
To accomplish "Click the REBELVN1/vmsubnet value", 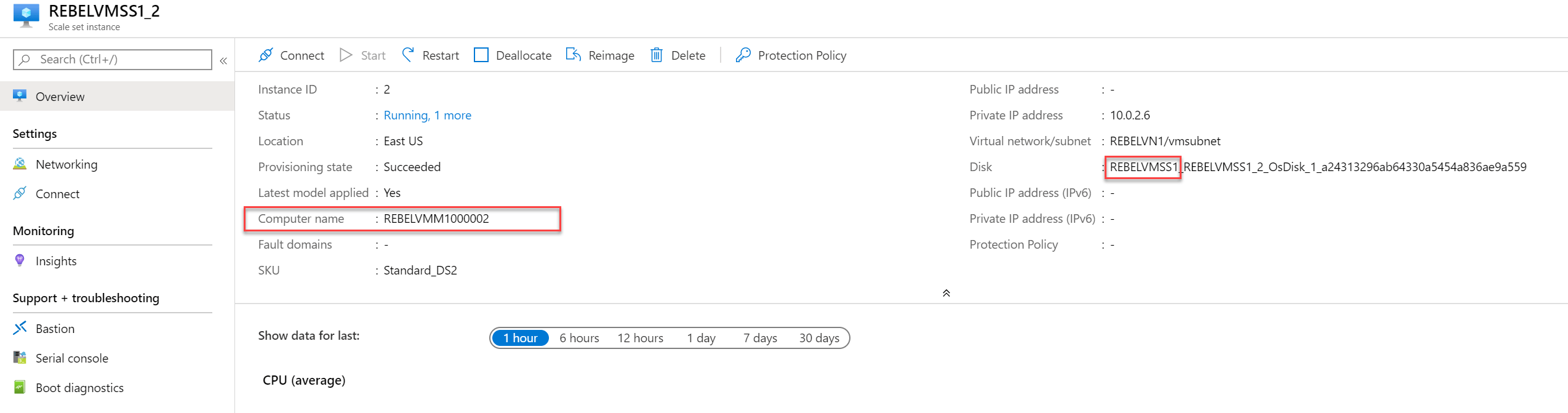I will (1165, 141).
